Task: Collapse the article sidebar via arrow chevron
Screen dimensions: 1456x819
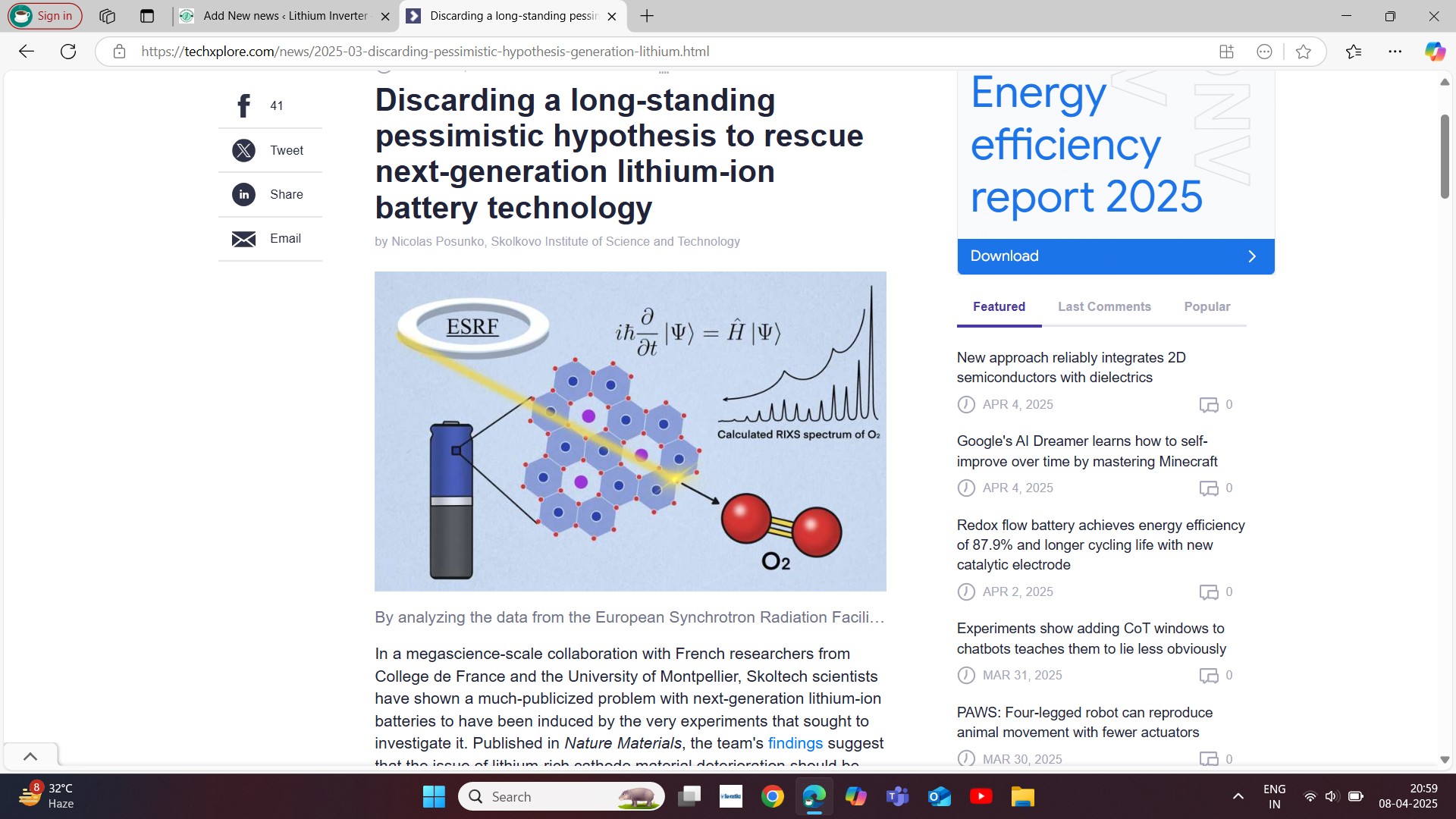Action: pos(30,755)
